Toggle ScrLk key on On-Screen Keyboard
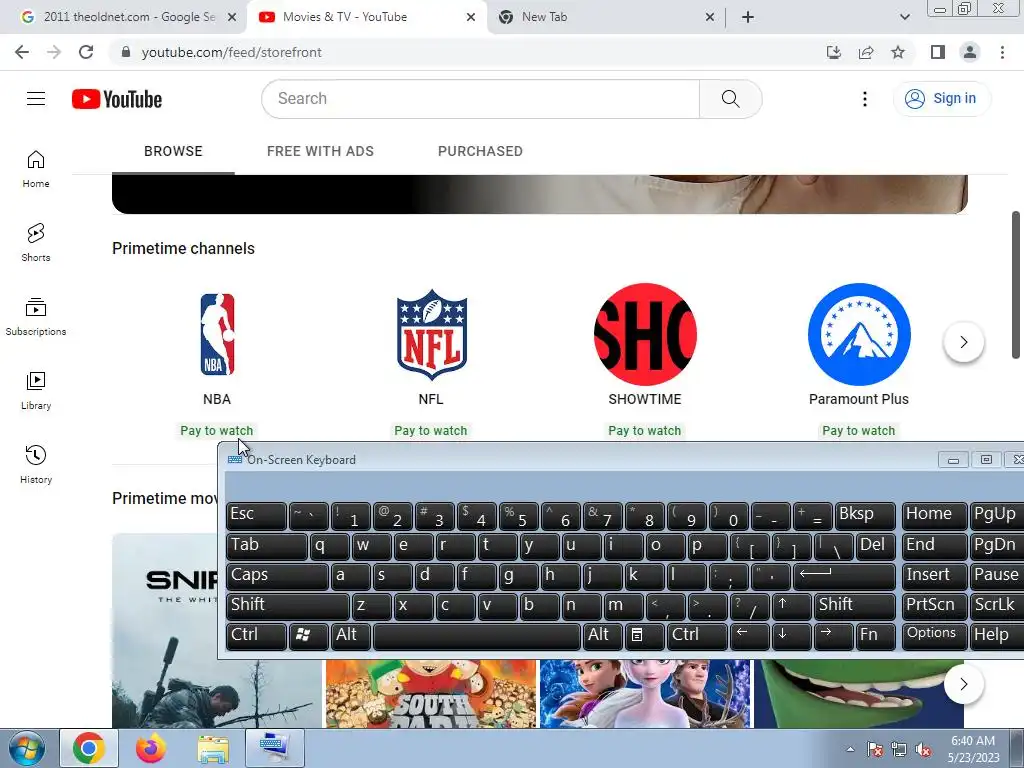The width and height of the screenshot is (1024, 768). [997, 605]
